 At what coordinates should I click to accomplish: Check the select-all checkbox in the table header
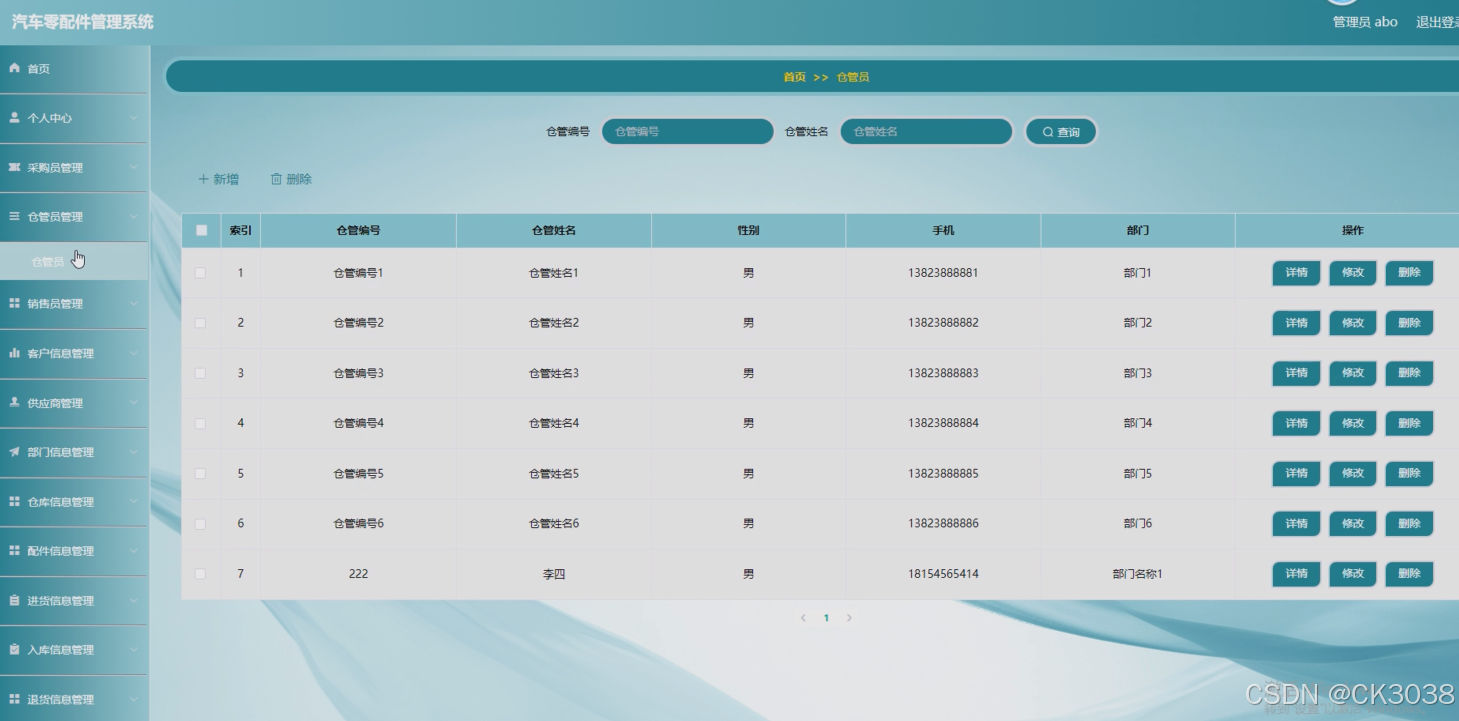[x=200, y=229]
